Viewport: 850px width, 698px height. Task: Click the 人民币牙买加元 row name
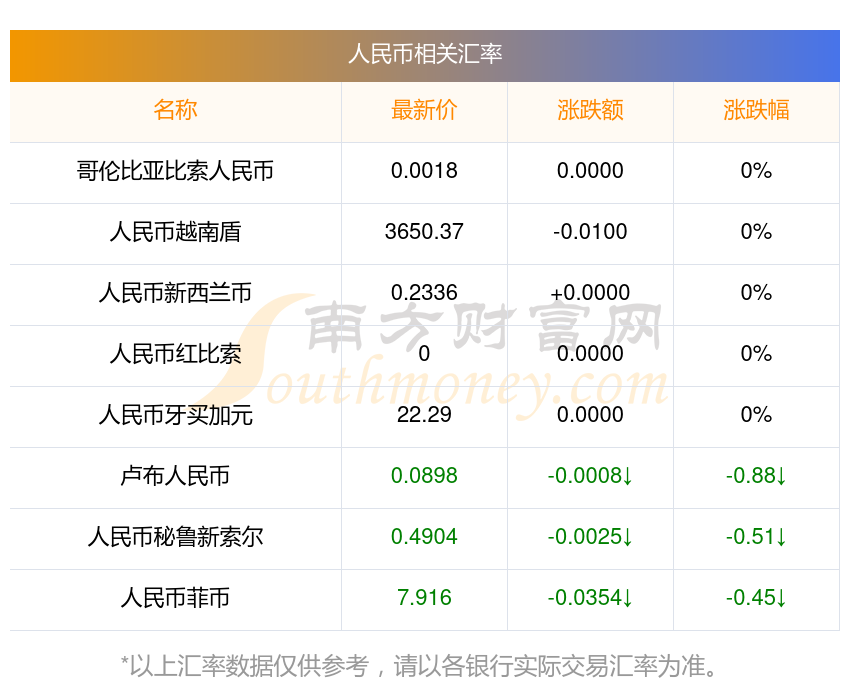point(175,415)
